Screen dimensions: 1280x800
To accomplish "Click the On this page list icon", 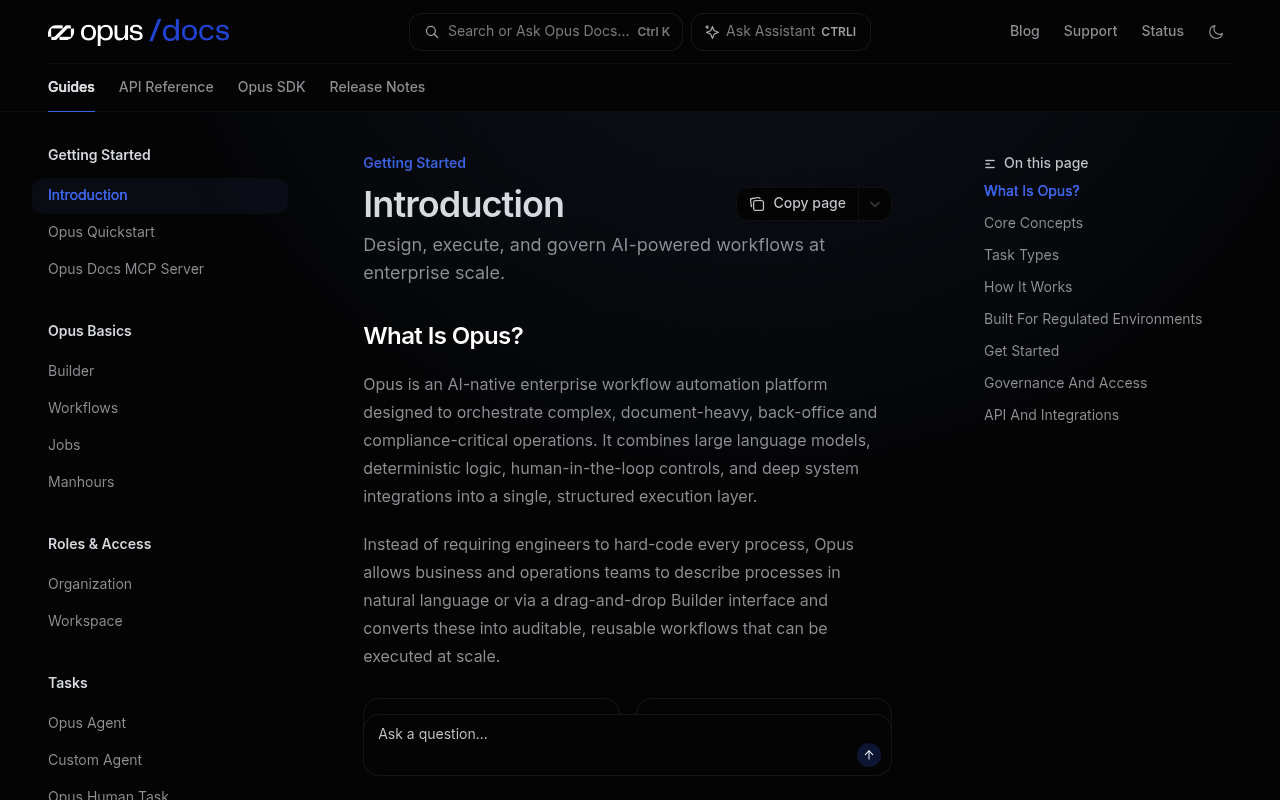I will [x=990, y=163].
